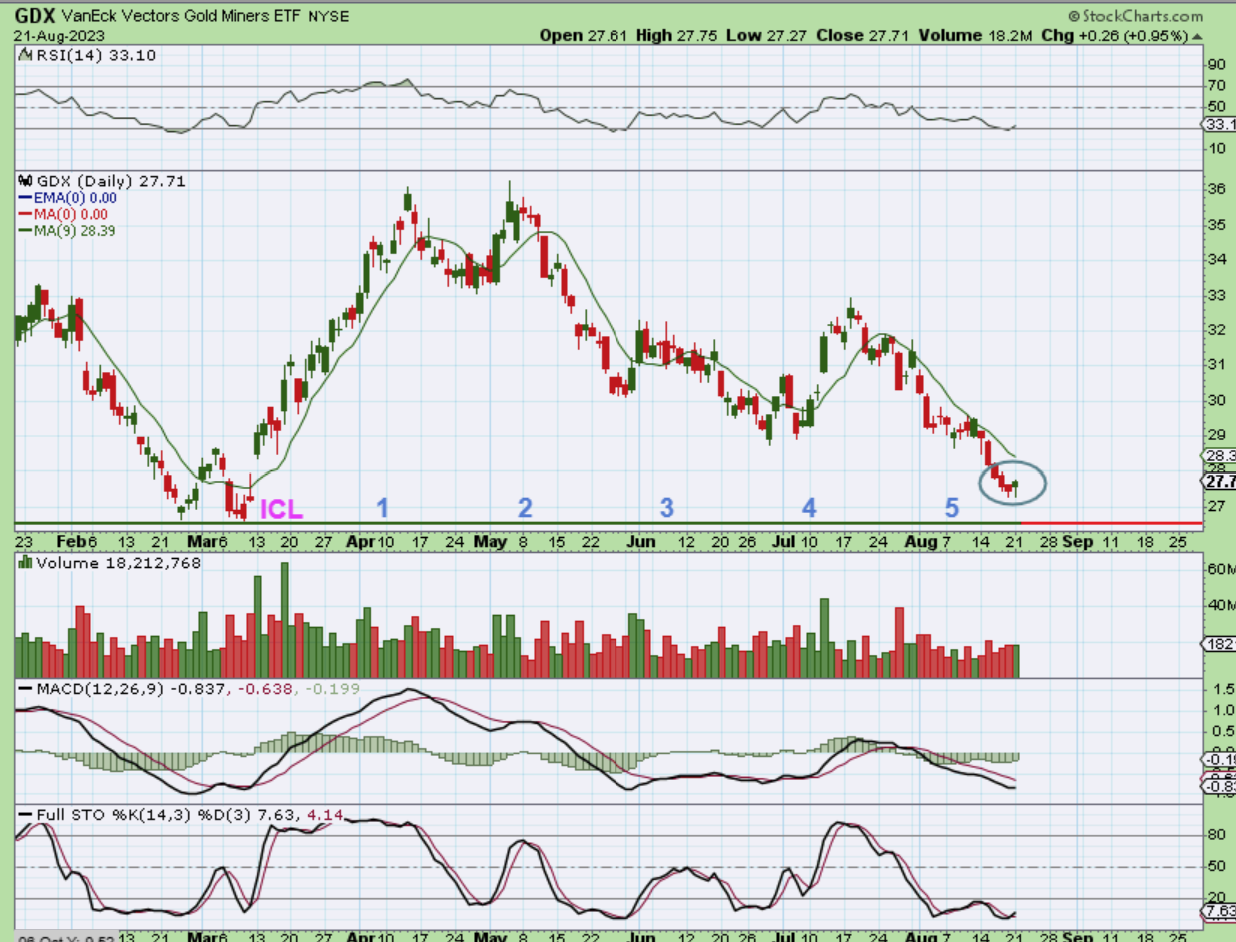Click the Apr label under the price panel
The height and width of the screenshot is (942, 1236).
pyautogui.click(x=359, y=541)
